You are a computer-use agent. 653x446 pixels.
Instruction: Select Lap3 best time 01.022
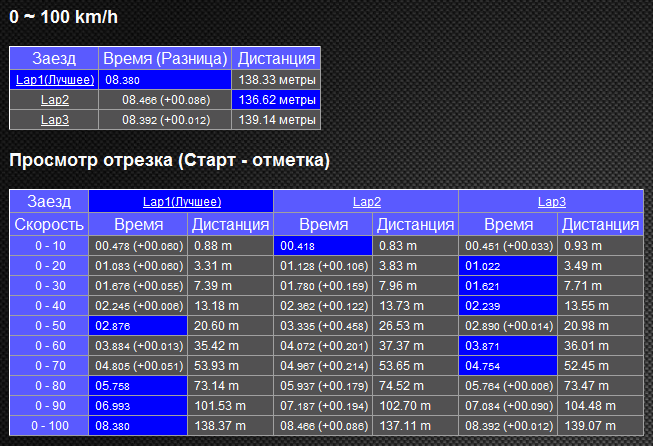(508, 266)
